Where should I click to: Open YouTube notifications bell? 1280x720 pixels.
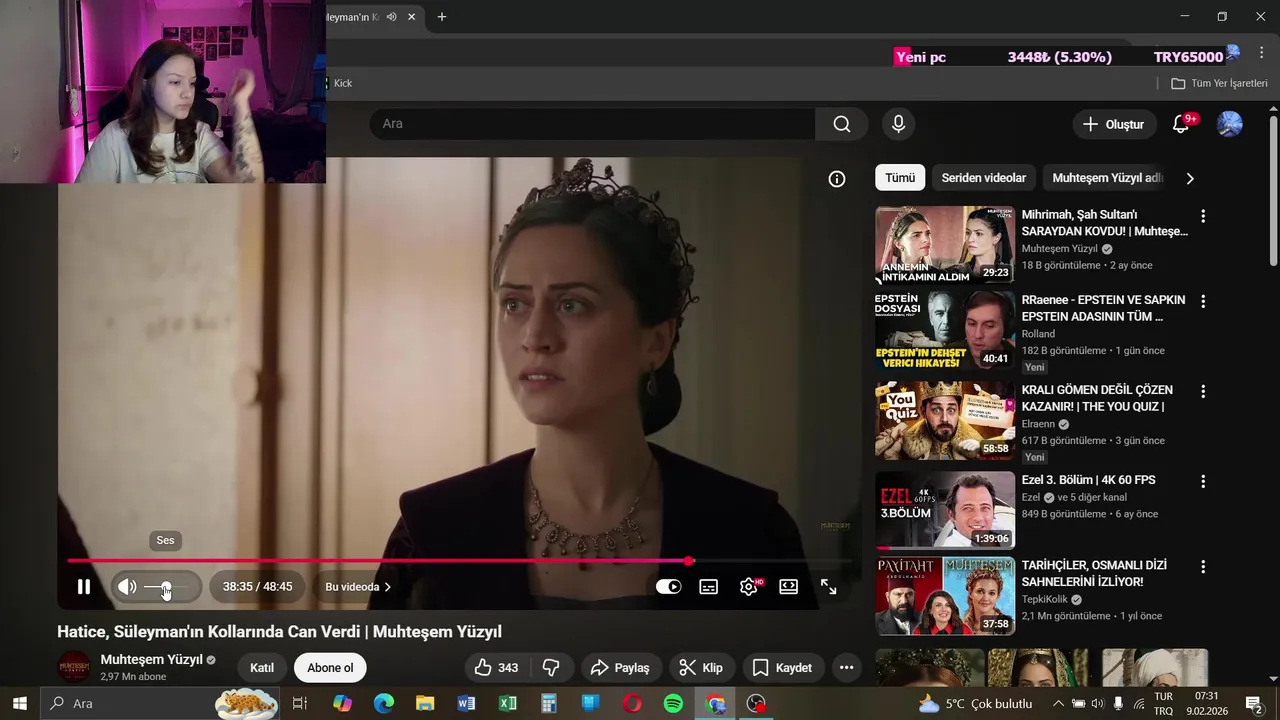pyautogui.click(x=1182, y=124)
